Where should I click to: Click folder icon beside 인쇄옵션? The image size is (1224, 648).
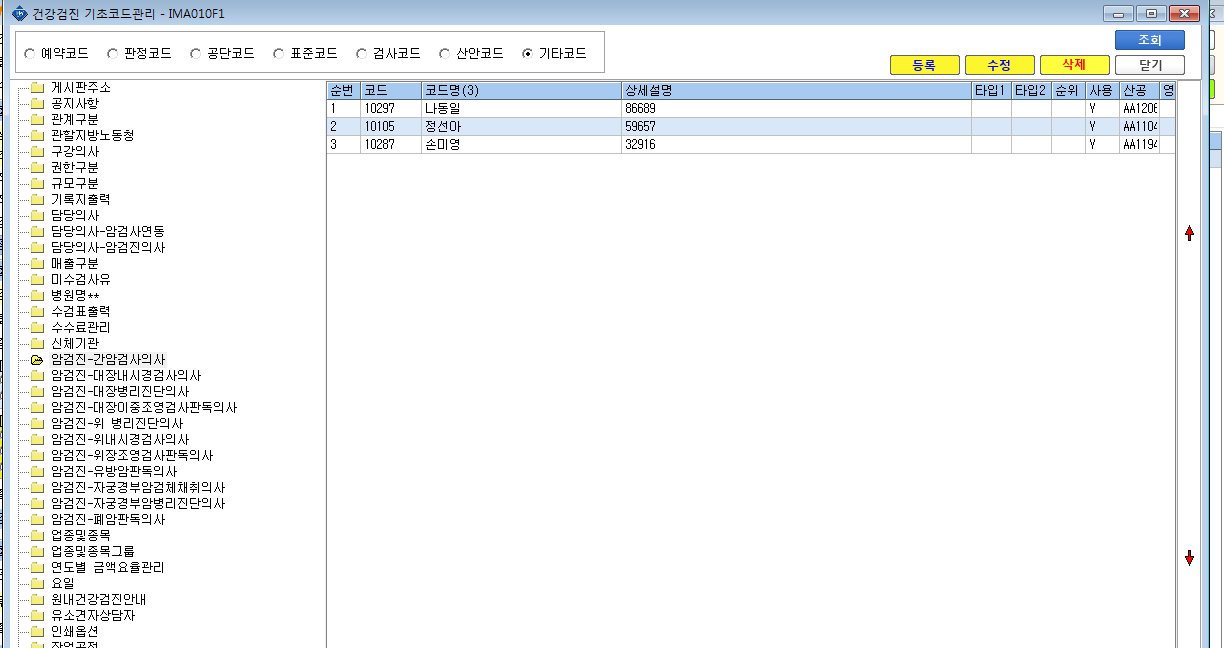pyautogui.click(x=38, y=632)
